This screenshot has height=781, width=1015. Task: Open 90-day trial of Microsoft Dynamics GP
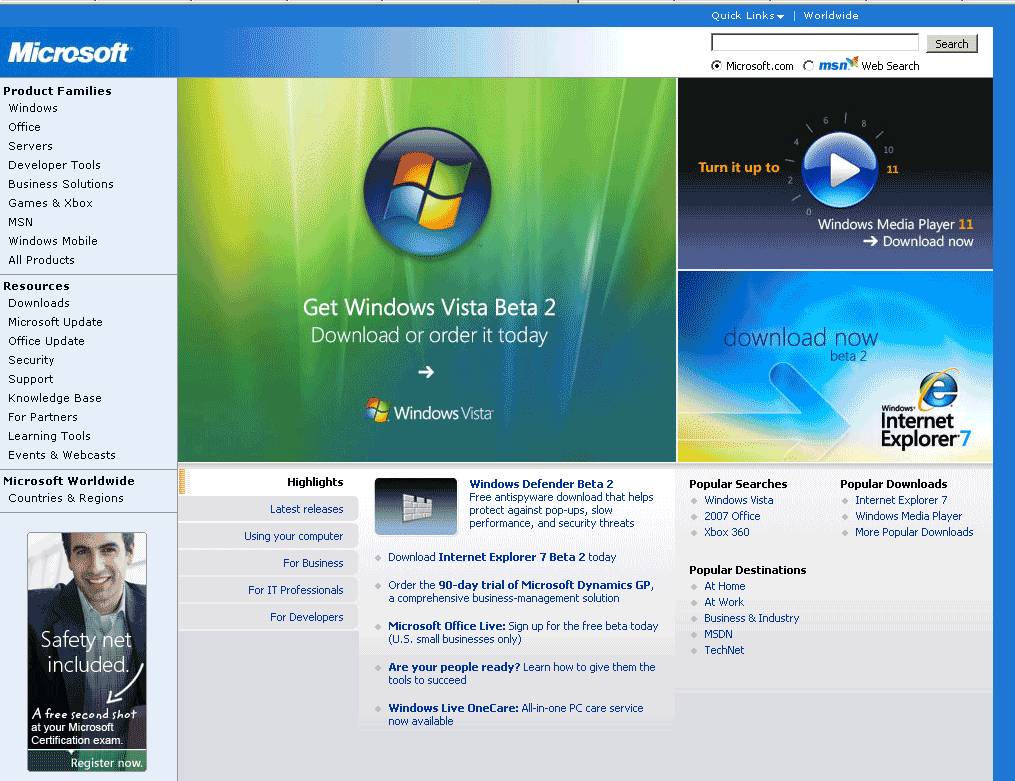(x=544, y=585)
